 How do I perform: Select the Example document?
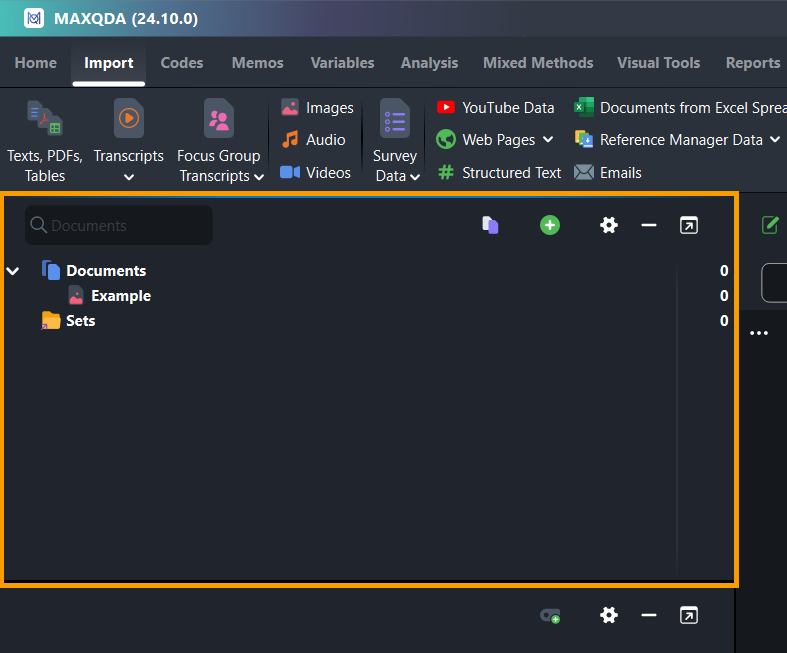120,296
